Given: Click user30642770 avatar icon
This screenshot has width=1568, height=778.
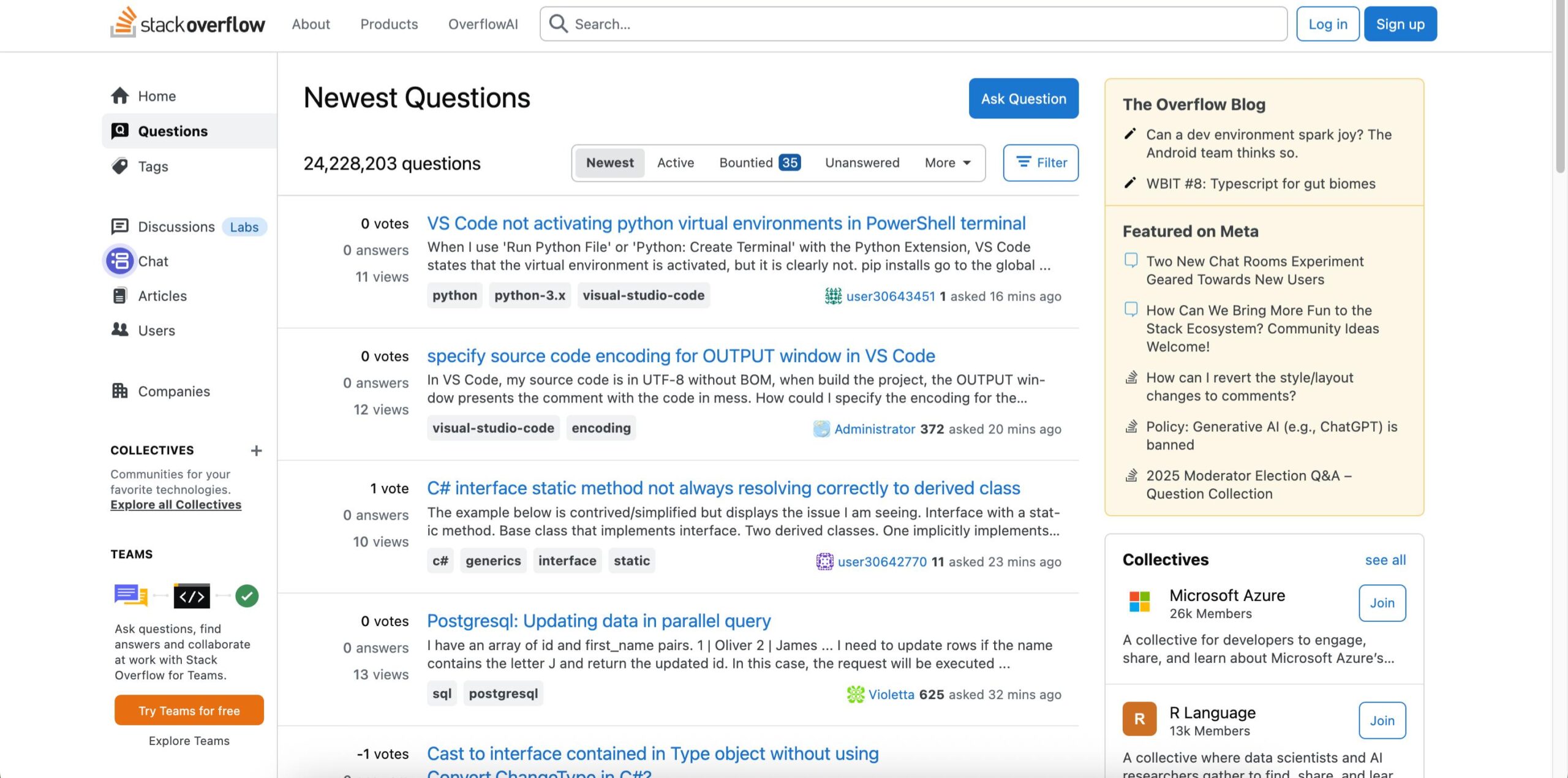Looking at the screenshot, I should tap(824, 561).
